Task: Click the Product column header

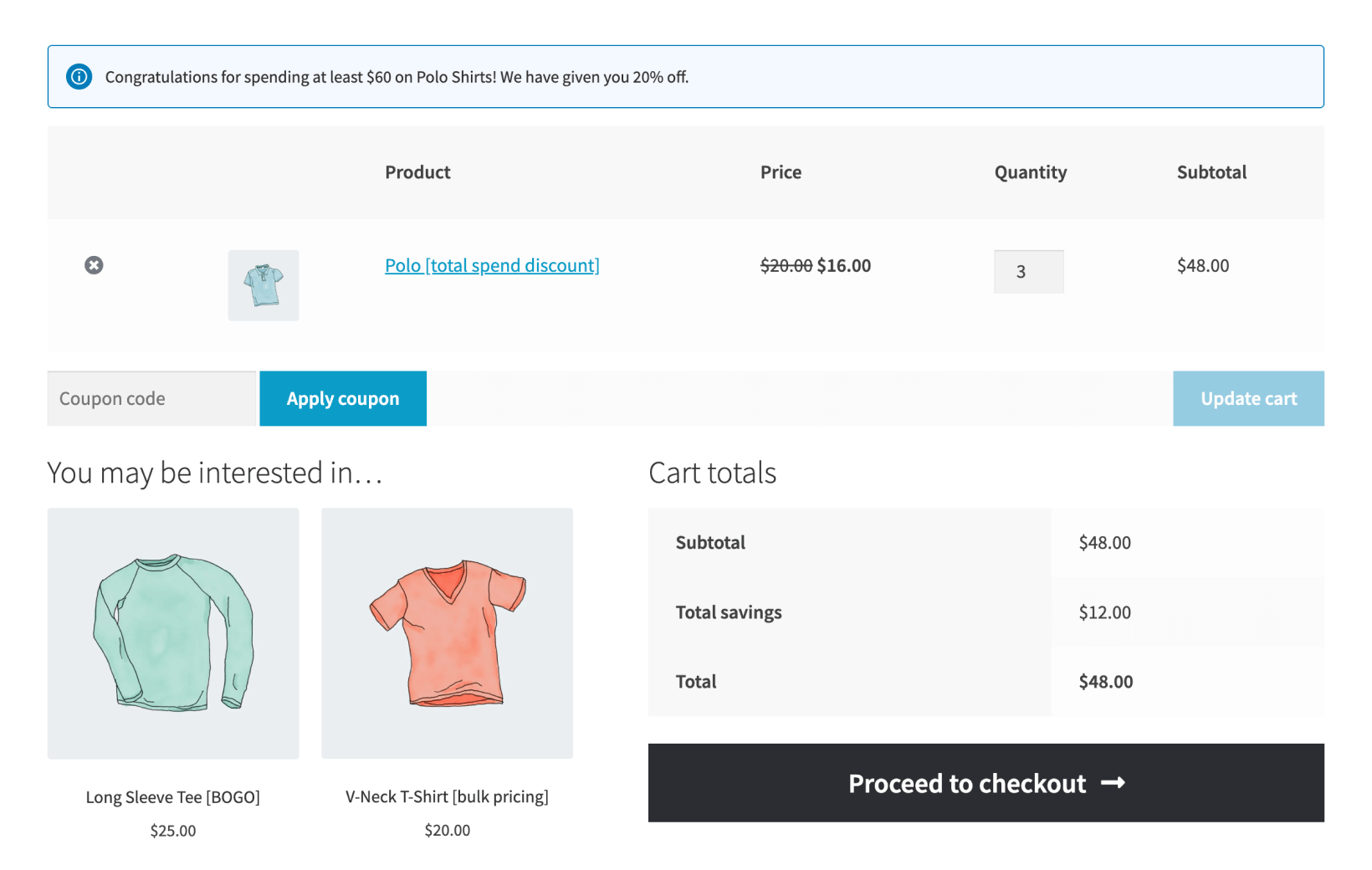Action: point(417,172)
